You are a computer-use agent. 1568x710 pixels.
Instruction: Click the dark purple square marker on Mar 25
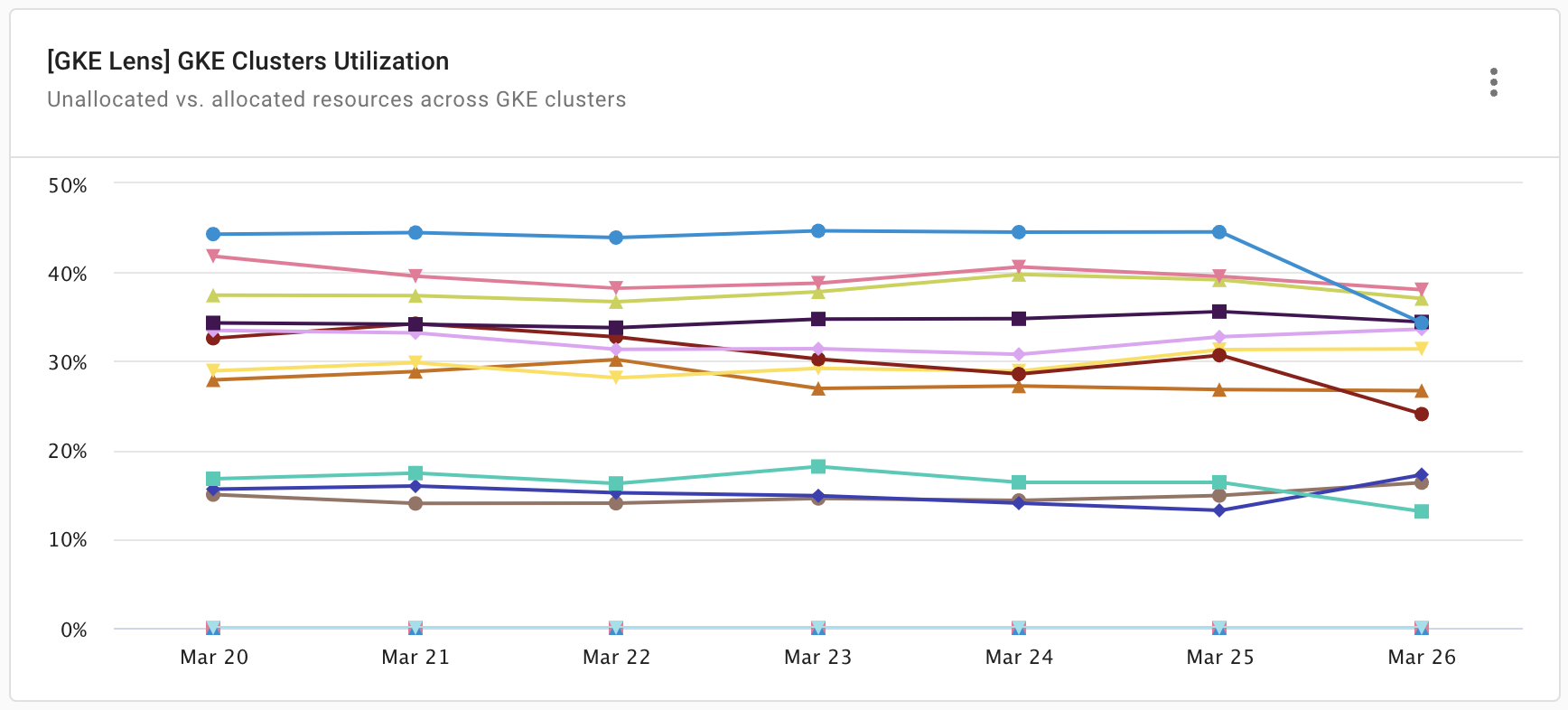click(1220, 311)
